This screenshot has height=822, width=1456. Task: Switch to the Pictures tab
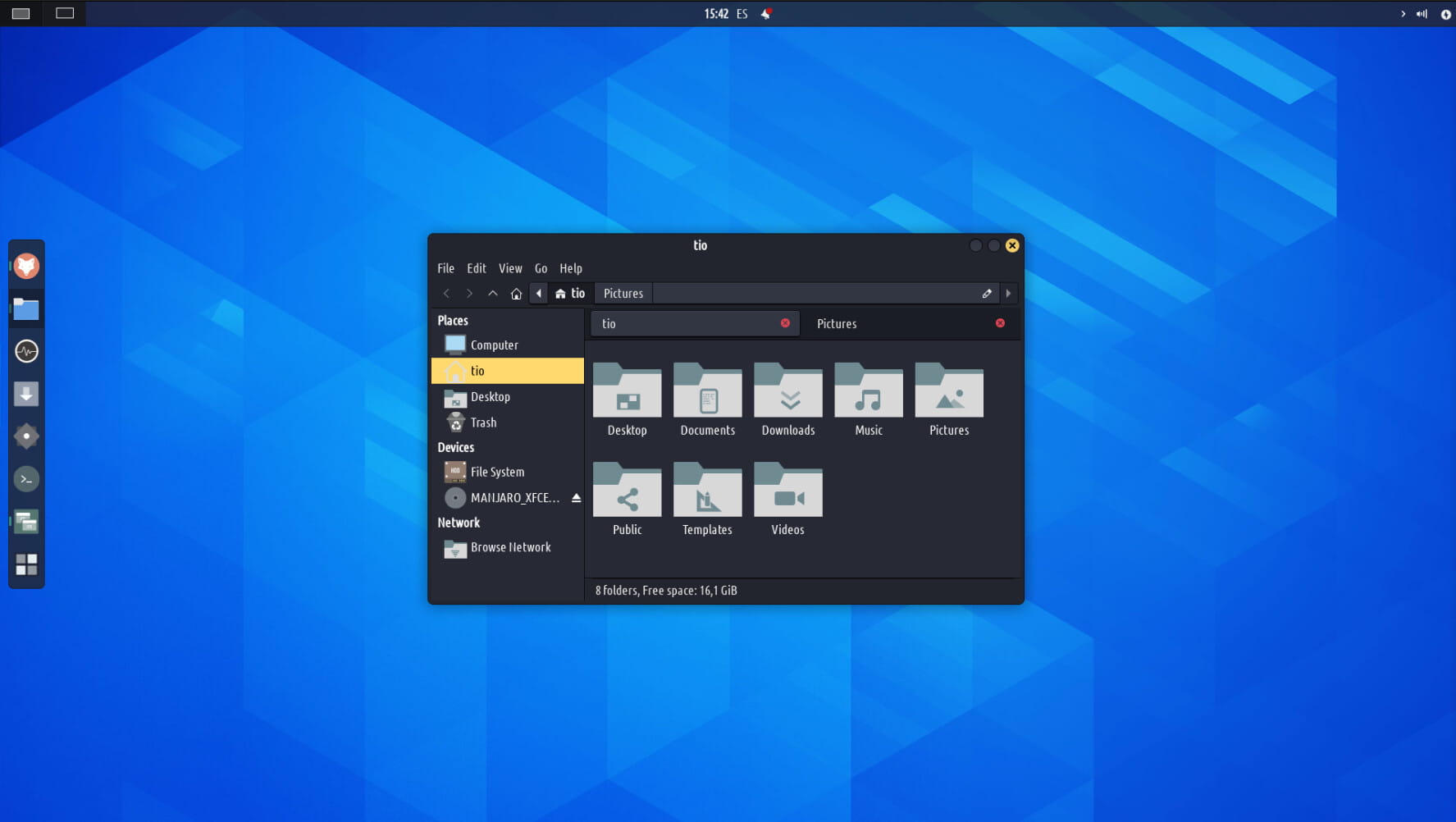click(837, 324)
